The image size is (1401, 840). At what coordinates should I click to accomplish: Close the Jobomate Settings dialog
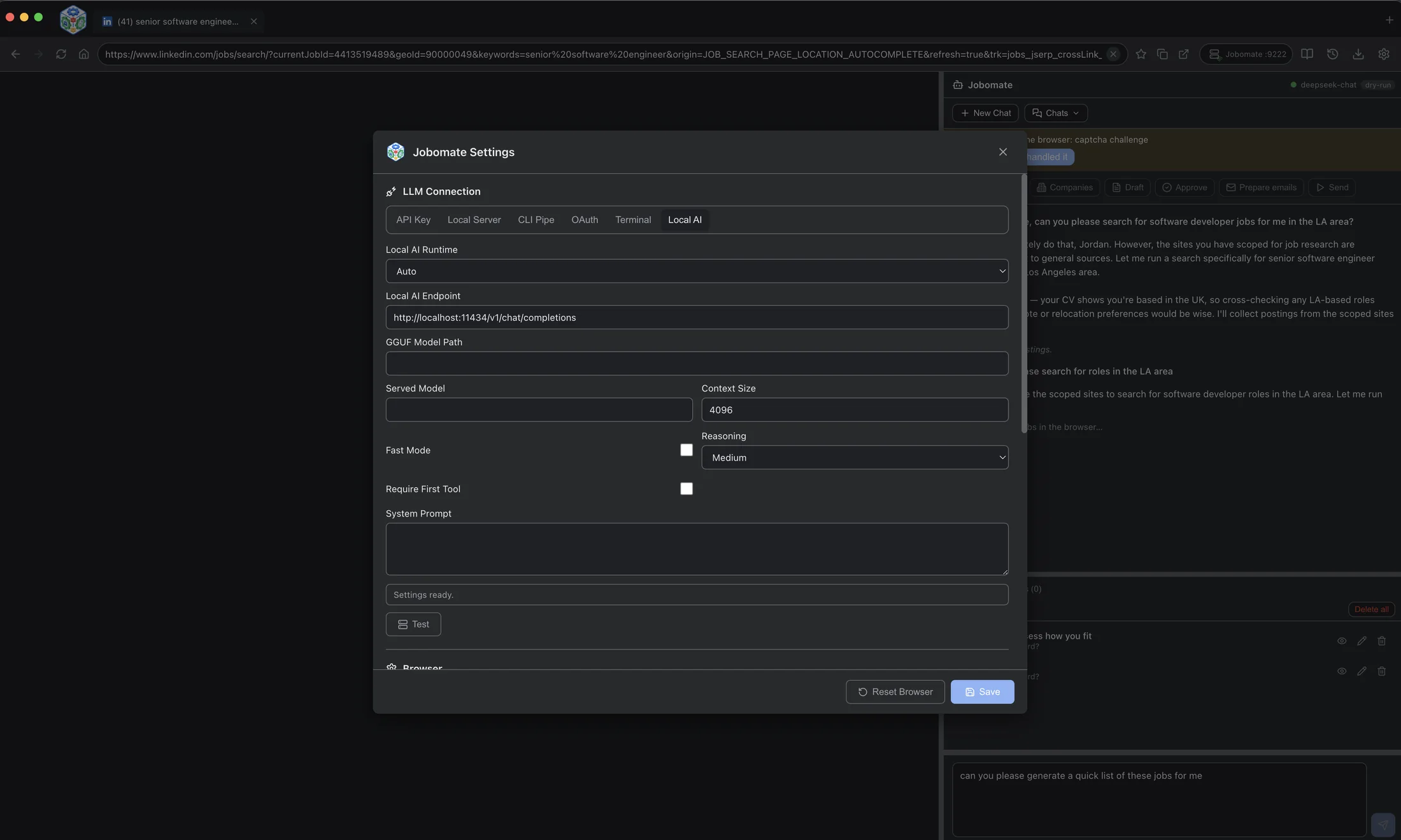point(1003,152)
